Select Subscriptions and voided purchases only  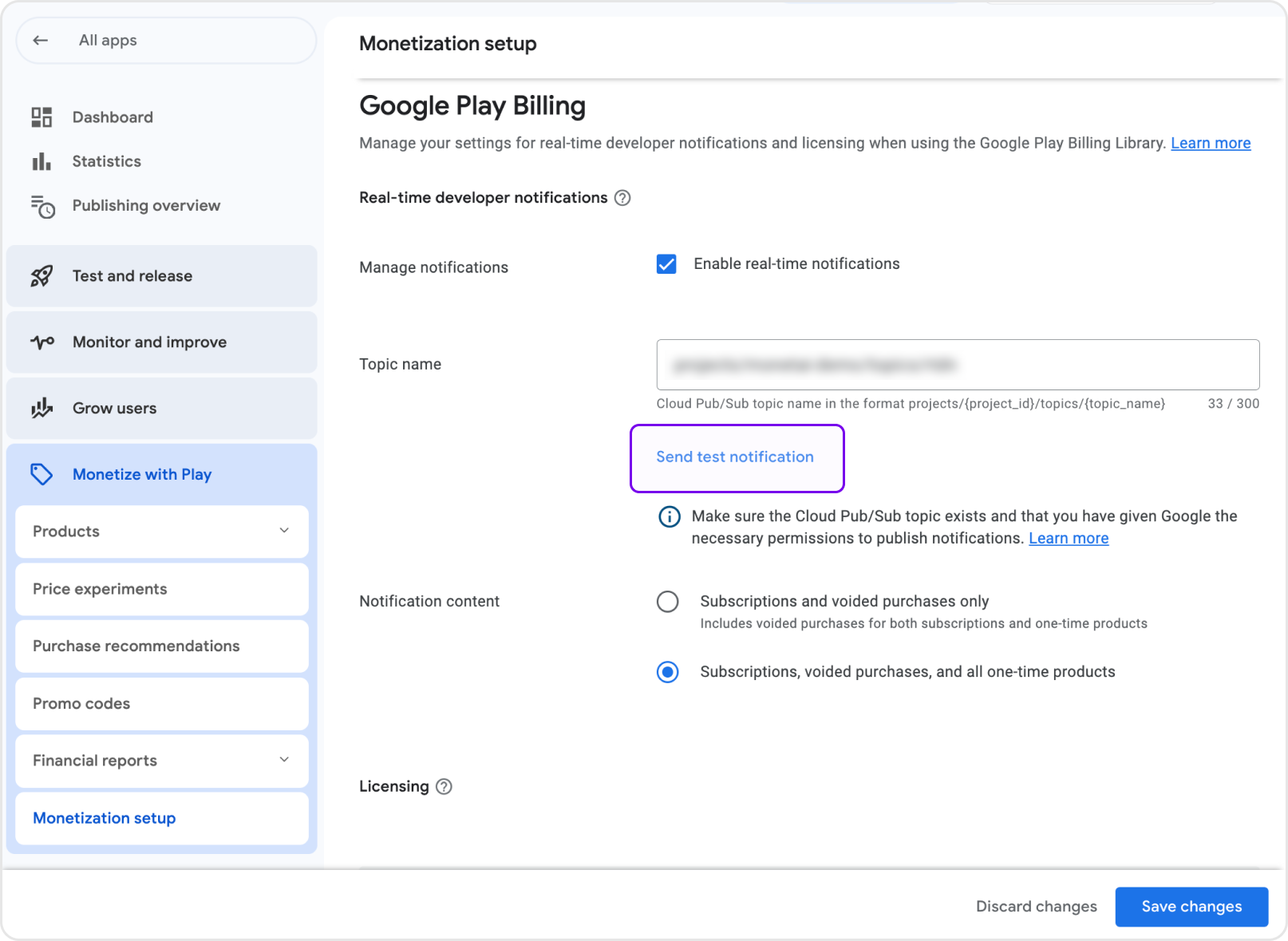(668, 601)
